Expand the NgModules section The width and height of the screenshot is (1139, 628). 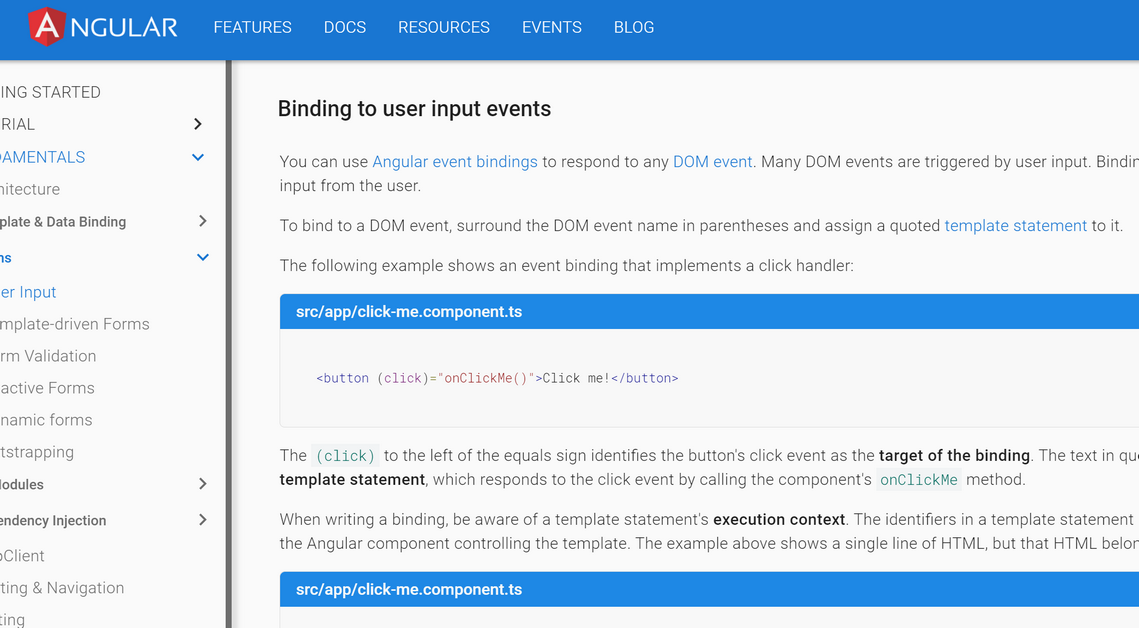(202, 485)
